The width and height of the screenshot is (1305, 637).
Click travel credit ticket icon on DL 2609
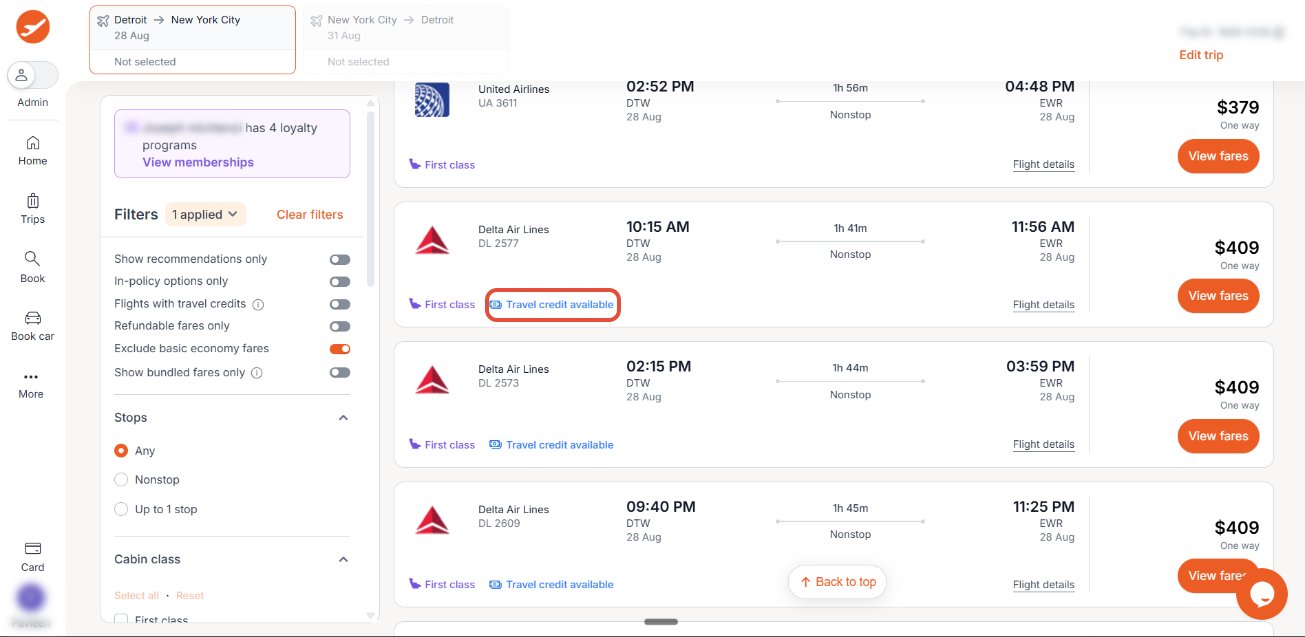coord(495,585)
